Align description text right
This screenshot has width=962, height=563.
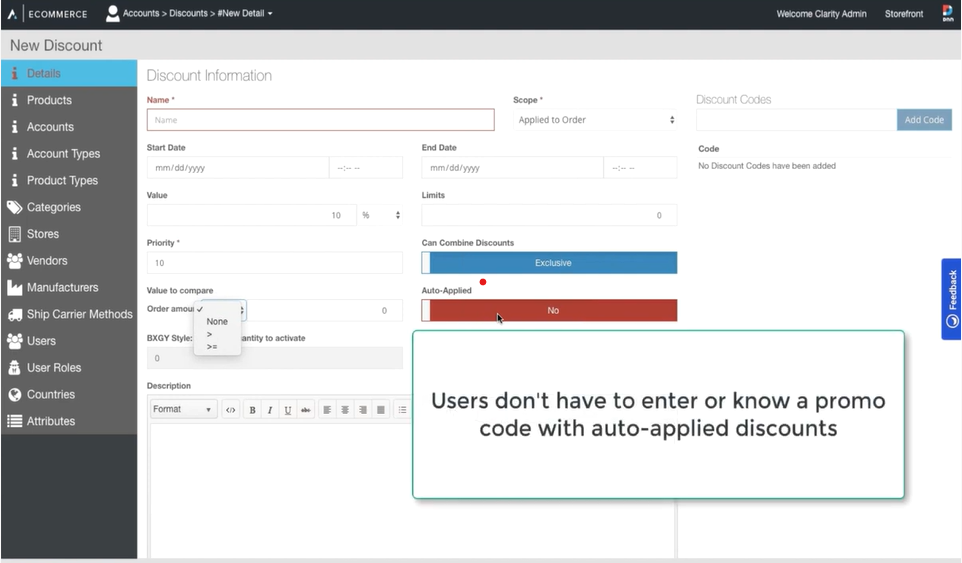(363, 410)
